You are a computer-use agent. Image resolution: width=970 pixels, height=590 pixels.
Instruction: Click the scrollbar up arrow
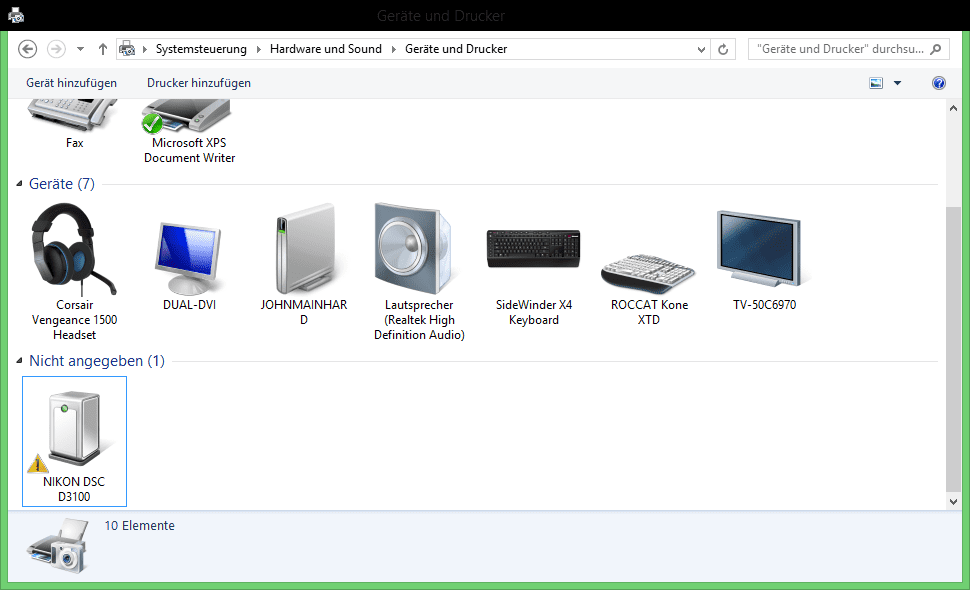[953, 108]
